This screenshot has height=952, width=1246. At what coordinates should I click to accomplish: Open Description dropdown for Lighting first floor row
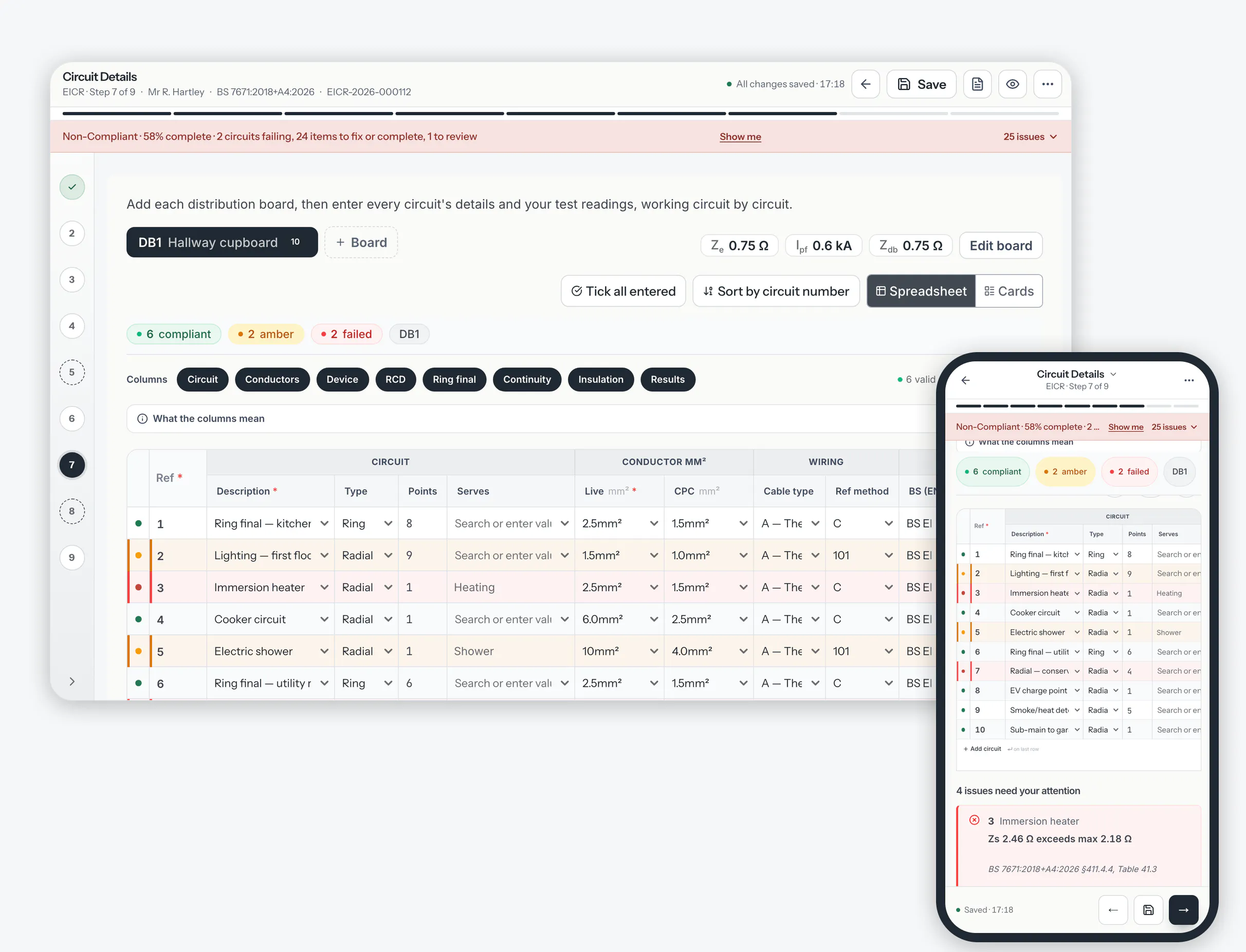point(271,555)
